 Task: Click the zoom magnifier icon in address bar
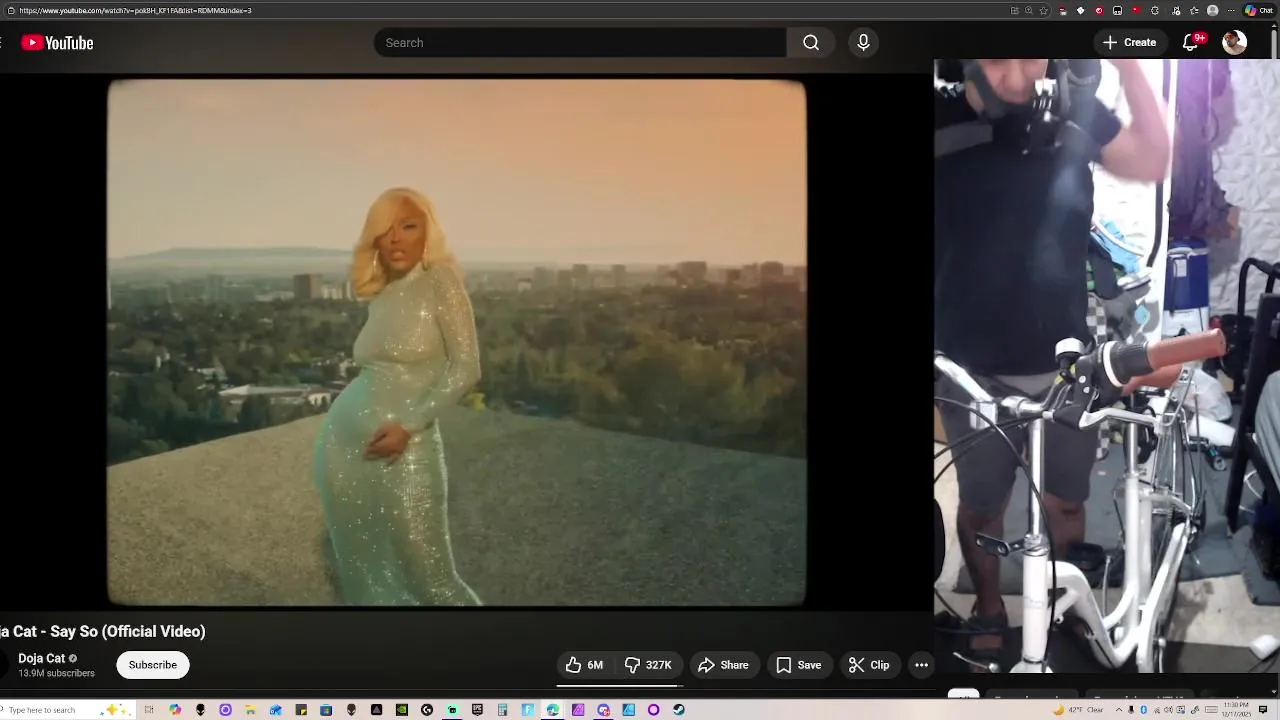[1028, 10]
